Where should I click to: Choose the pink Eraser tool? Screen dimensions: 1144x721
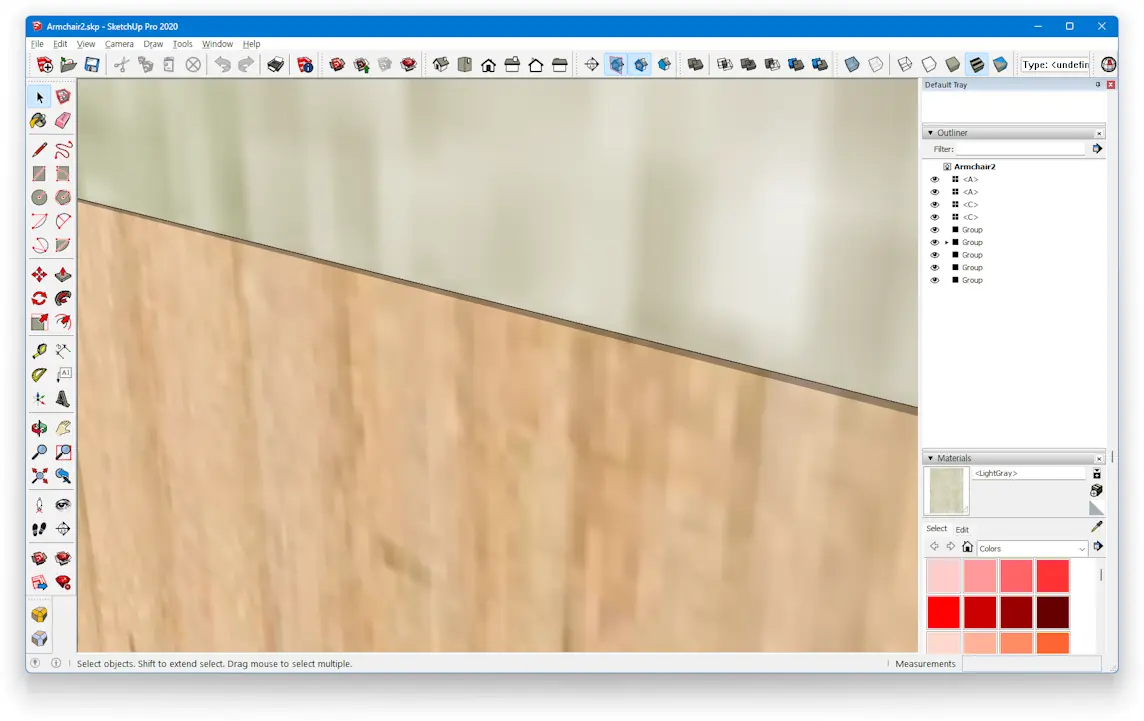63,120
